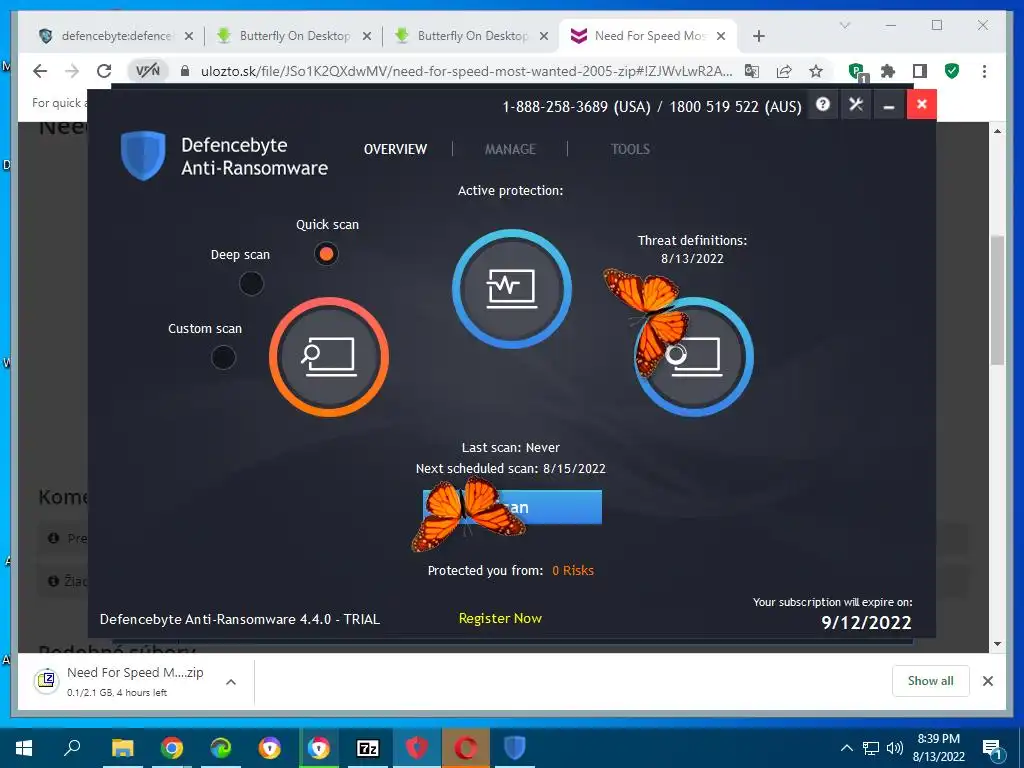
Task: Select the Custom scan radio option
Action: [223, 357]
